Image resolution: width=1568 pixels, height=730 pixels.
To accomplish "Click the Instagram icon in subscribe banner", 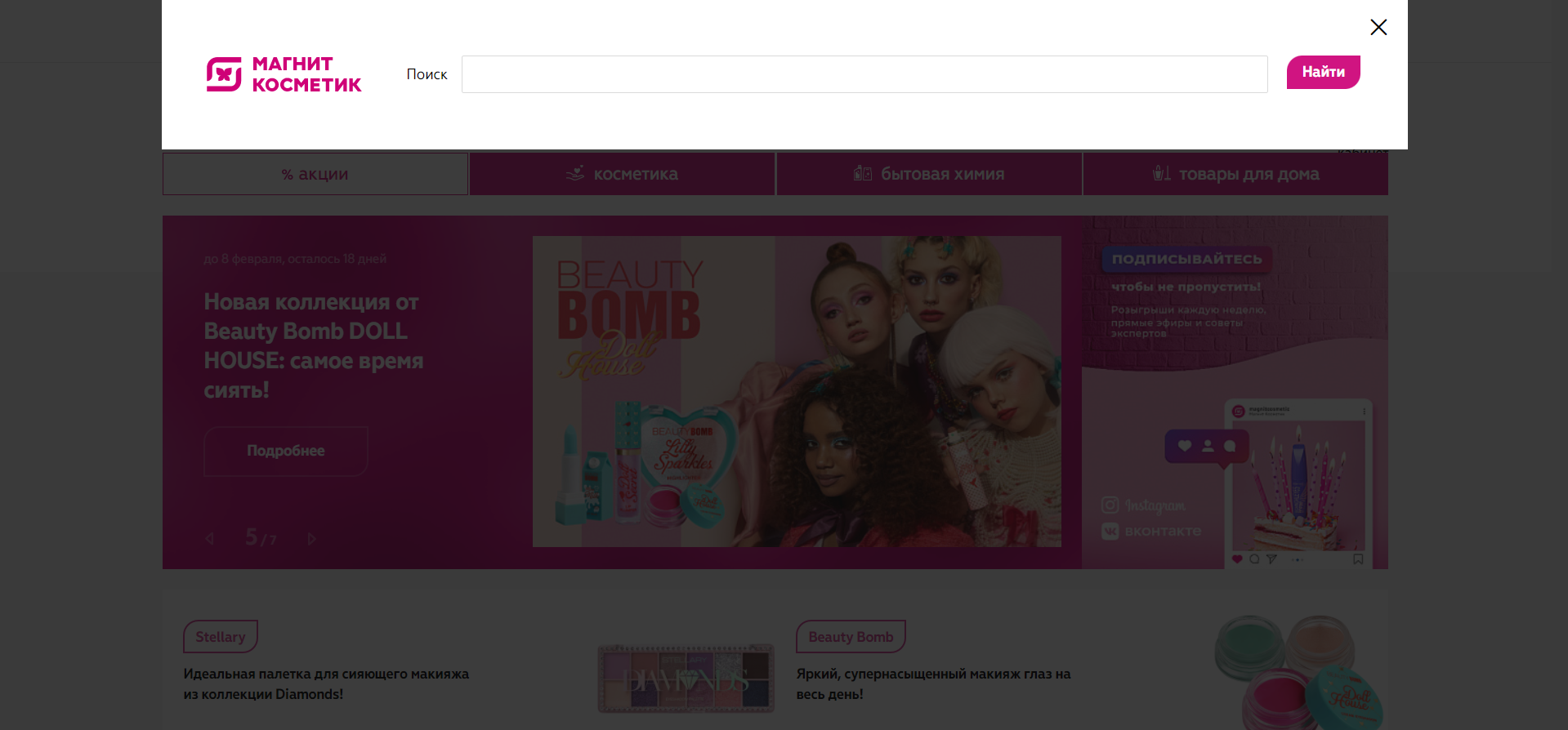I will [x=1110, y=505].
